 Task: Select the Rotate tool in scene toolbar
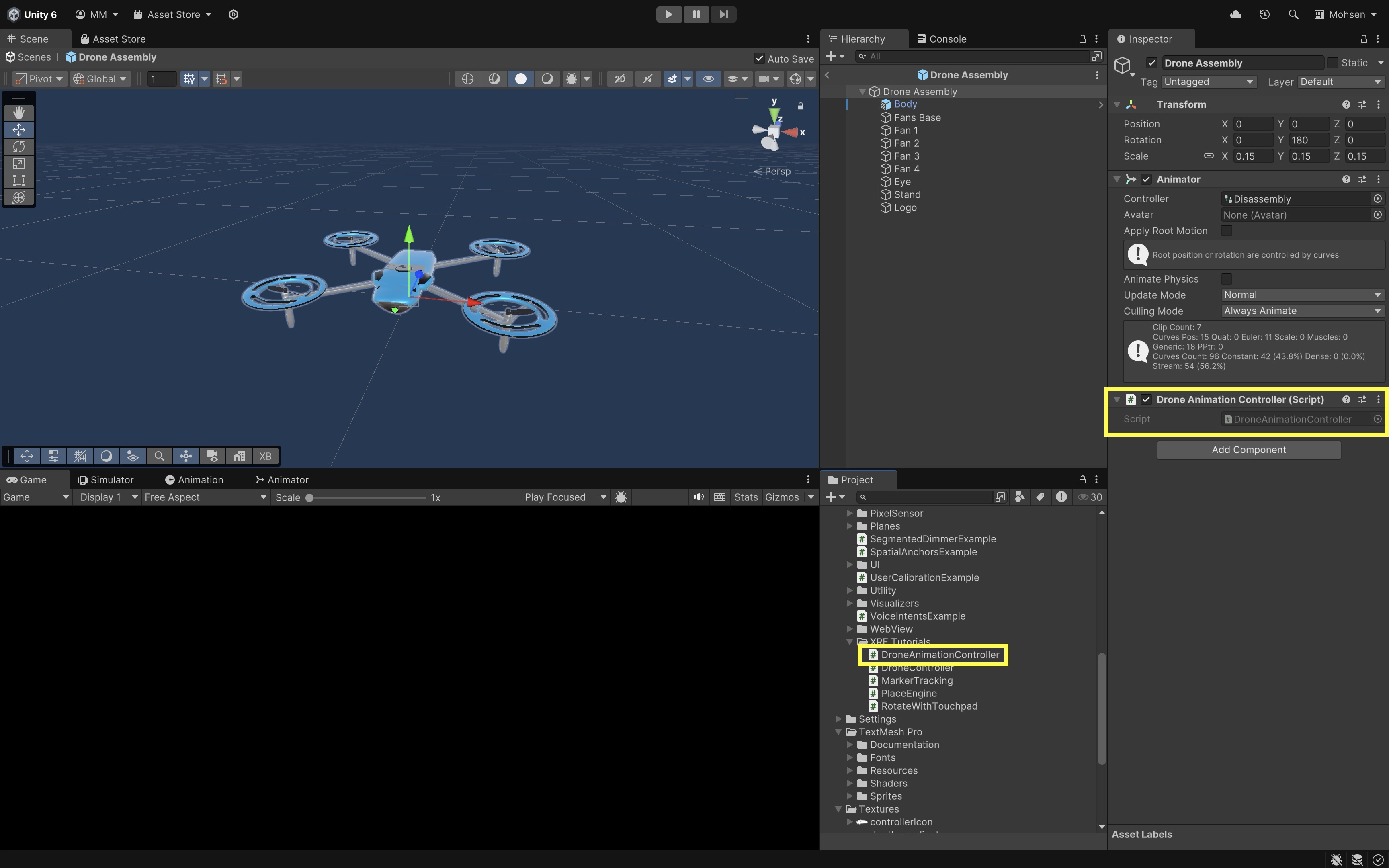(x=19, y=146)
